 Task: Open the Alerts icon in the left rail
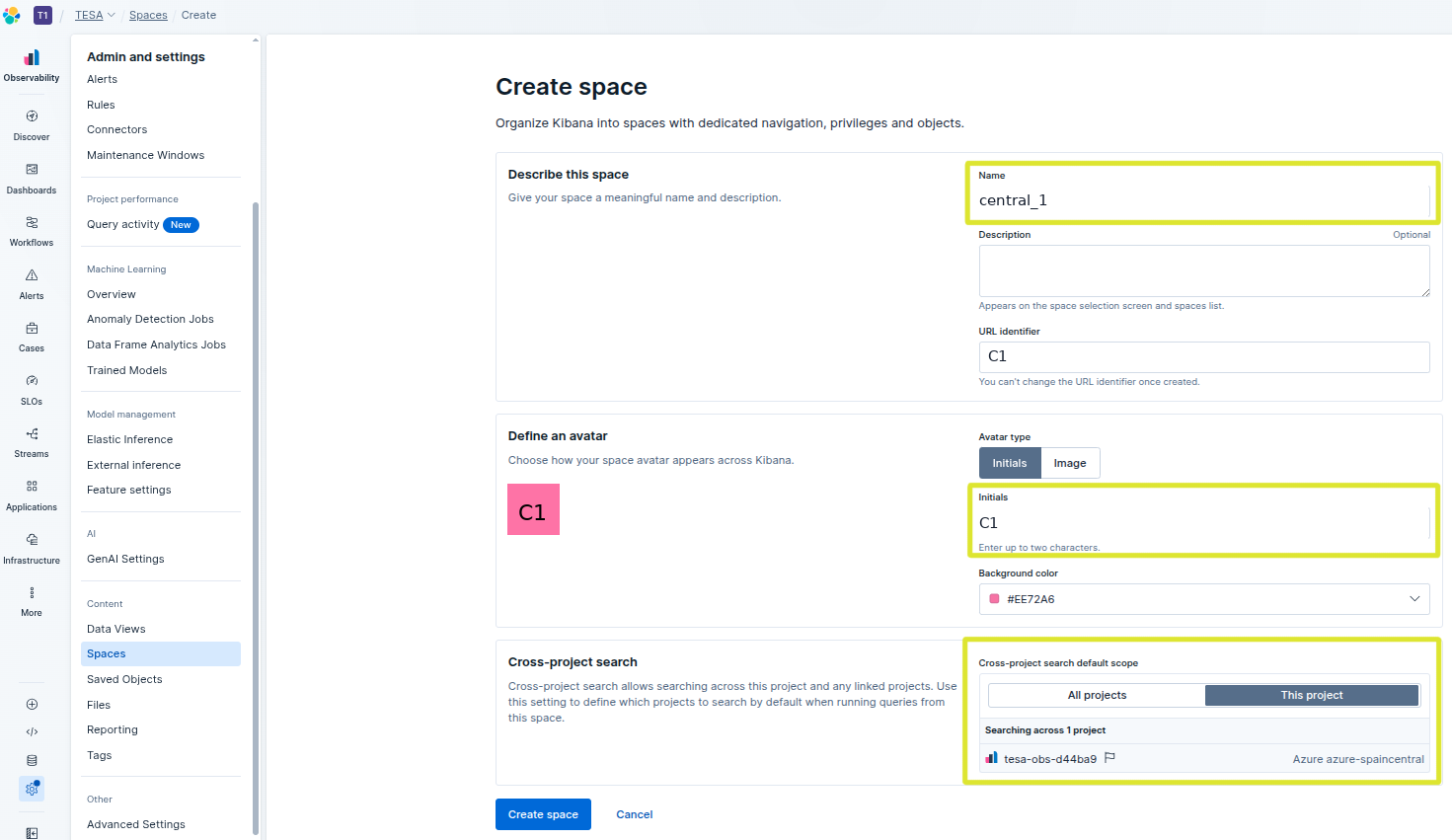(x=32, y=284)
